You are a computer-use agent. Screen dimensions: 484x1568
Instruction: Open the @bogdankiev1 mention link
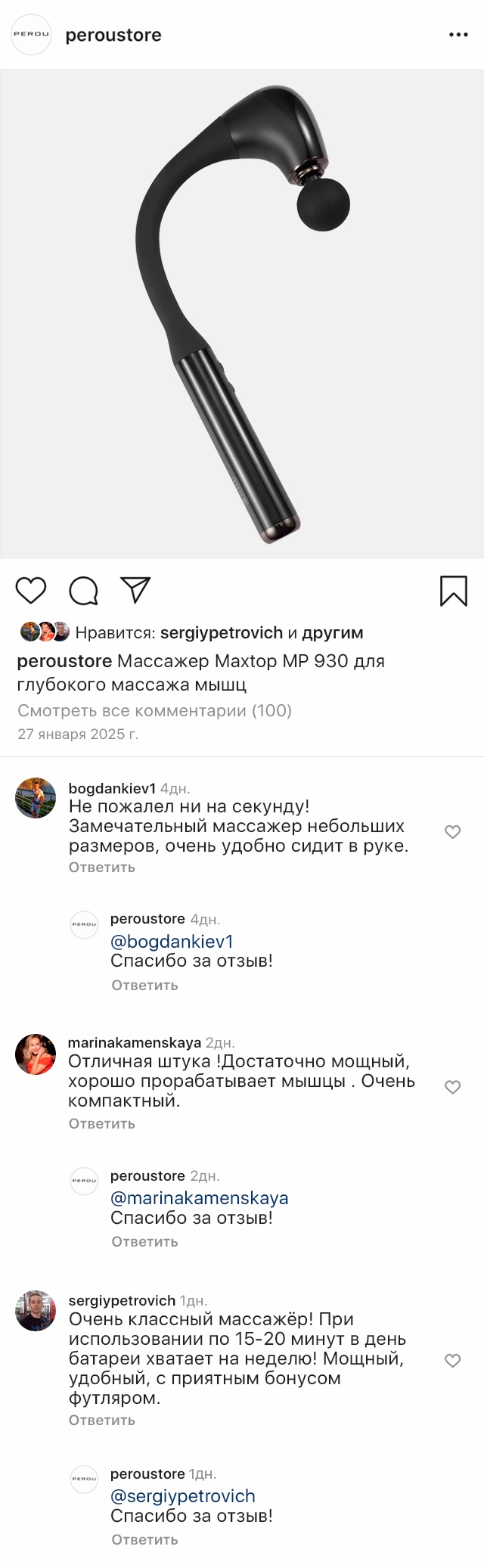(172, 942)
